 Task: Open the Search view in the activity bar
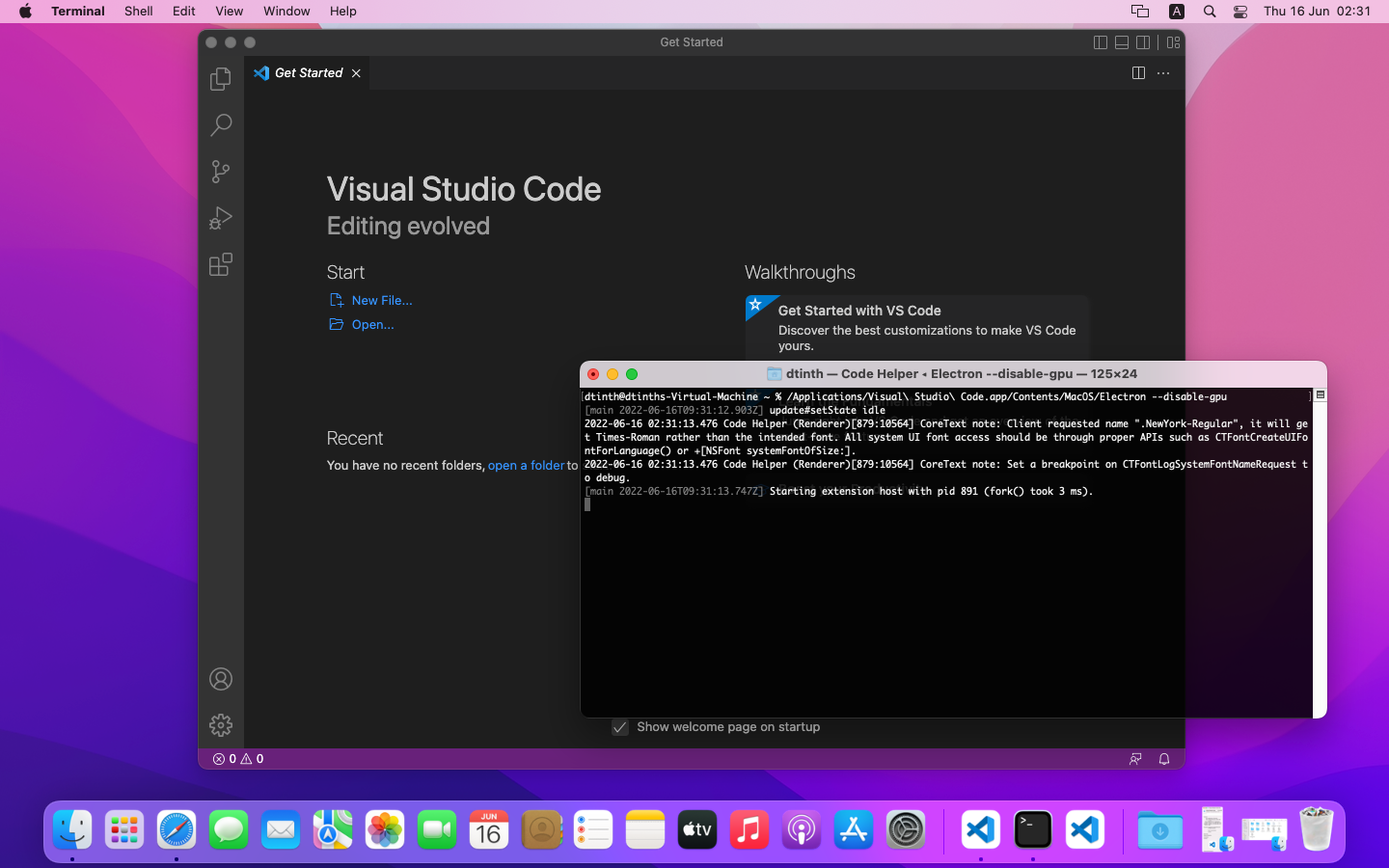(220, 125)
